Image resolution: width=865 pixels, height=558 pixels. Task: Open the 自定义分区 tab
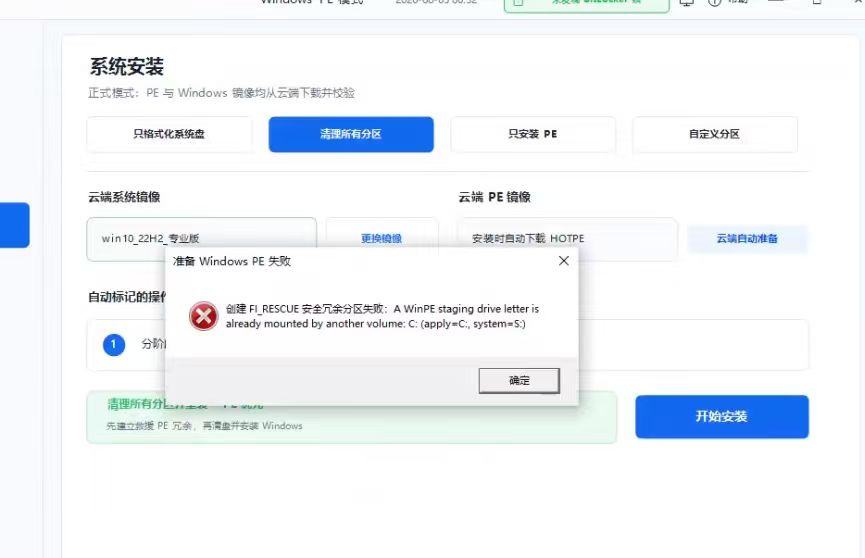714,134
